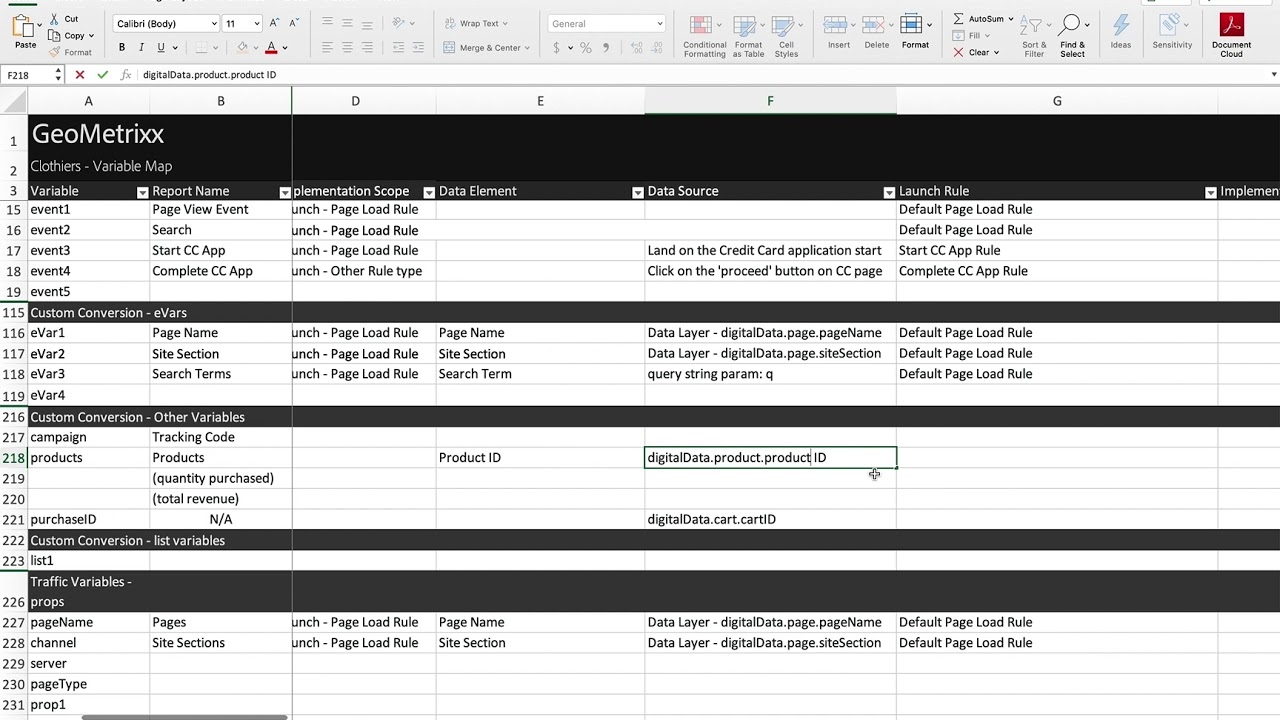Click the Clear button
Screen dimensions: 1280x720
pos(975,52)
